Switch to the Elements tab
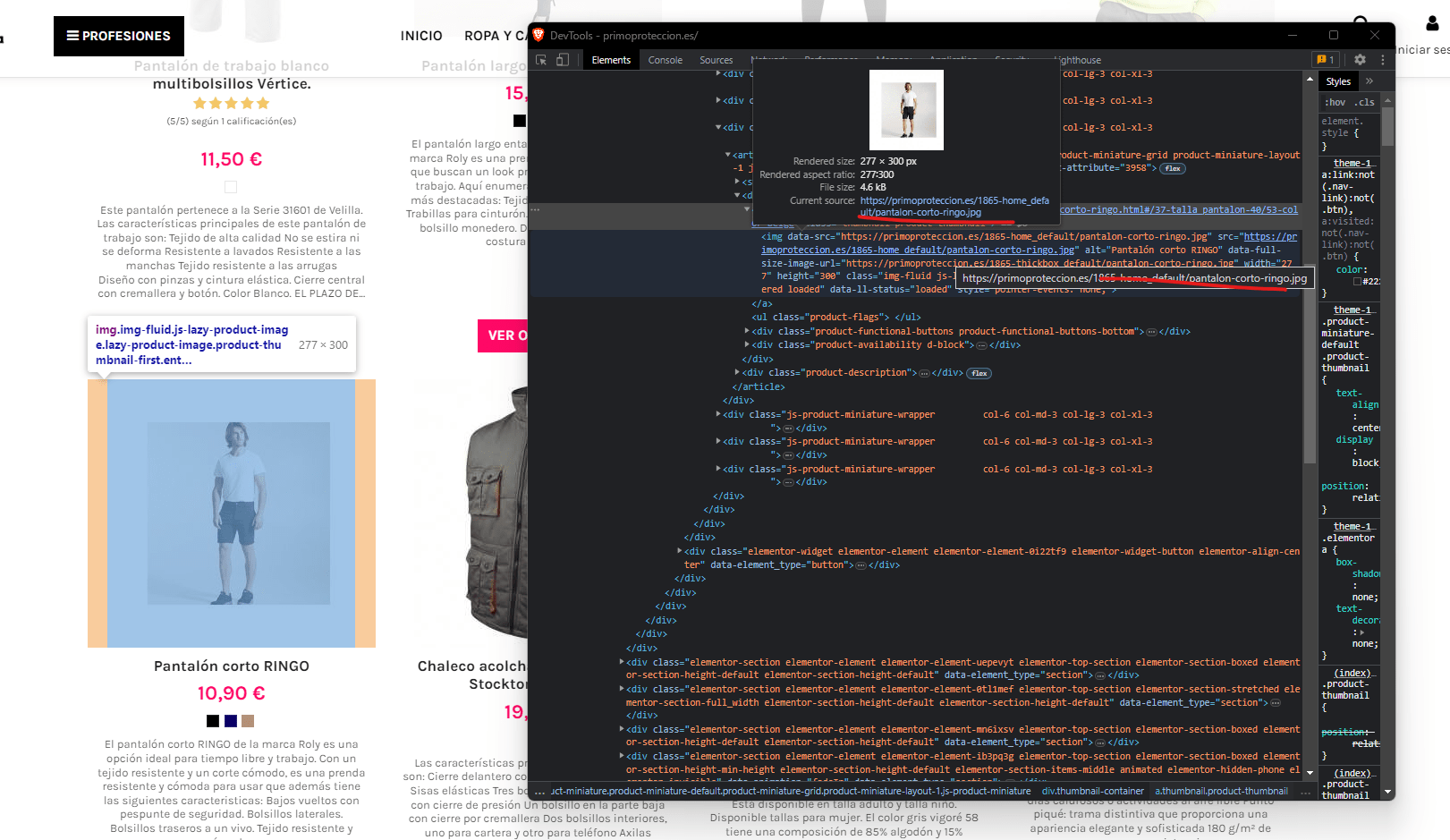 click(611, 60)
